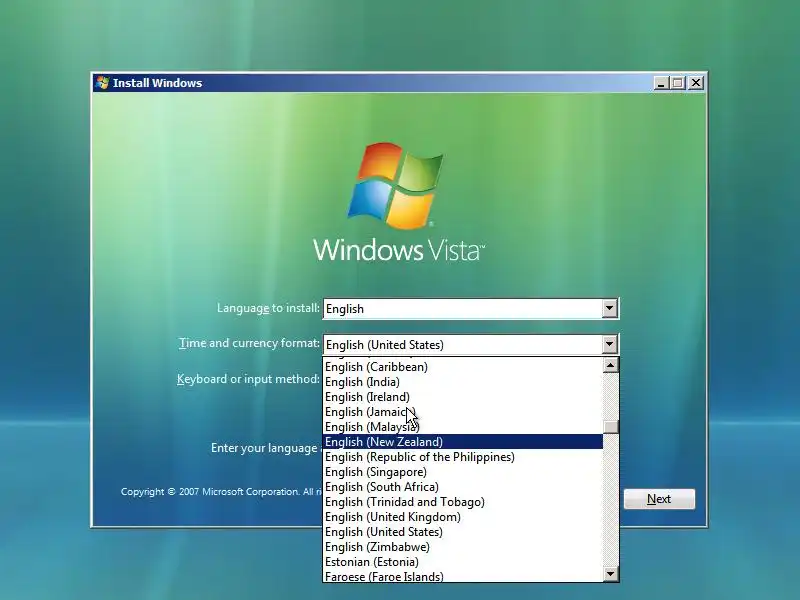
Task: Close the Install Windows window
Action: coord(696,83)
